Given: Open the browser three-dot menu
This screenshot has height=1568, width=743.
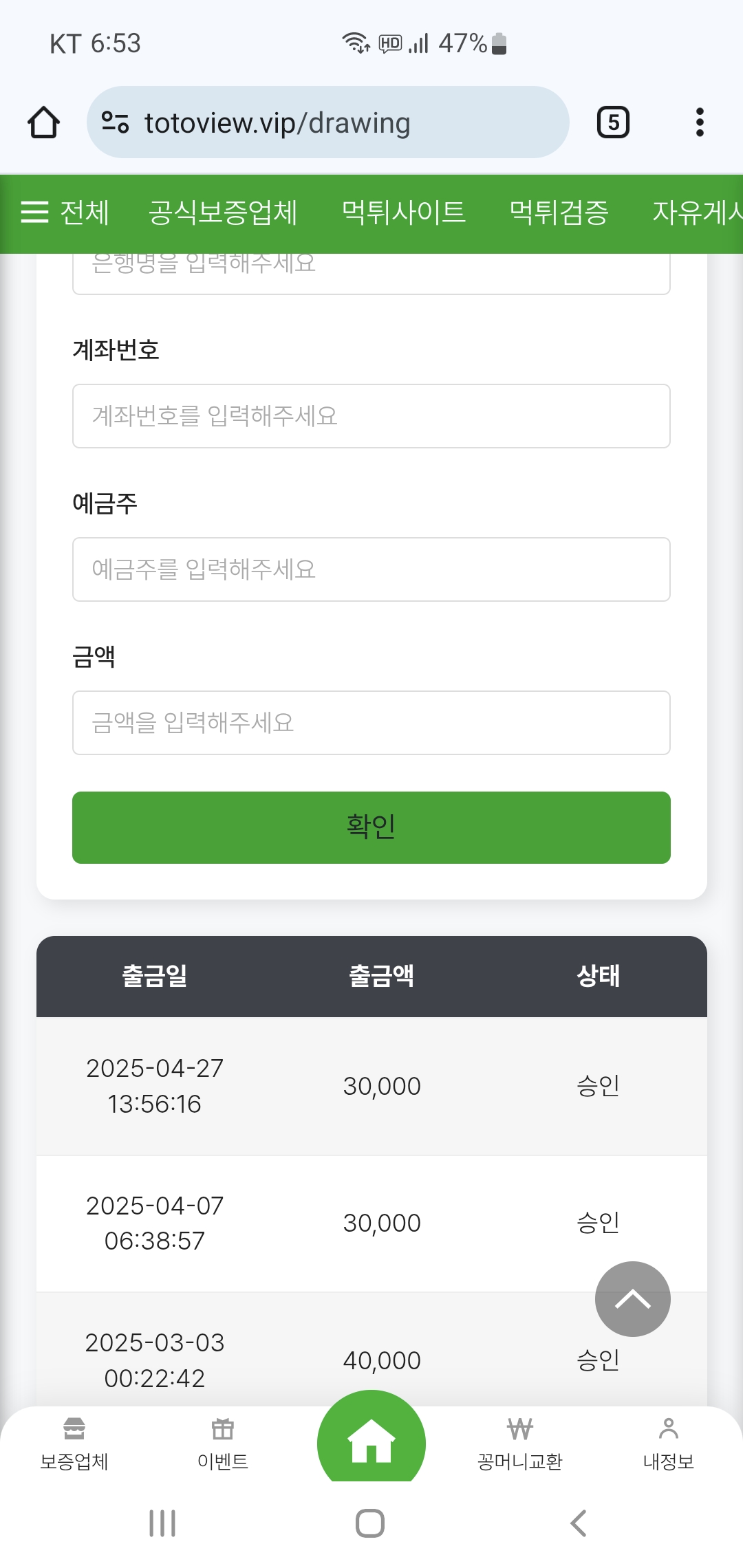Looking at the screenshot, I should click(700, 122).
